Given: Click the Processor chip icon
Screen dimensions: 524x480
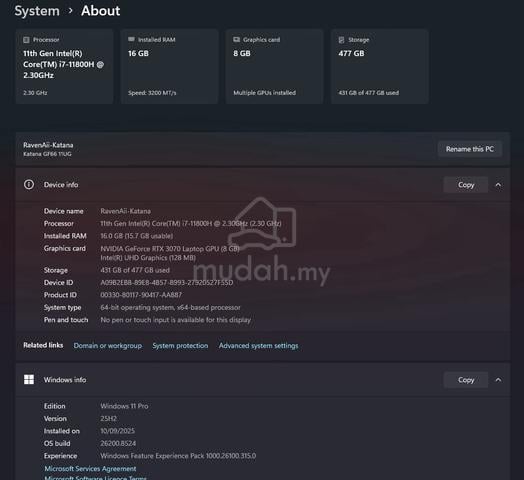Looking at the screenshot, I should click(26, 40).
